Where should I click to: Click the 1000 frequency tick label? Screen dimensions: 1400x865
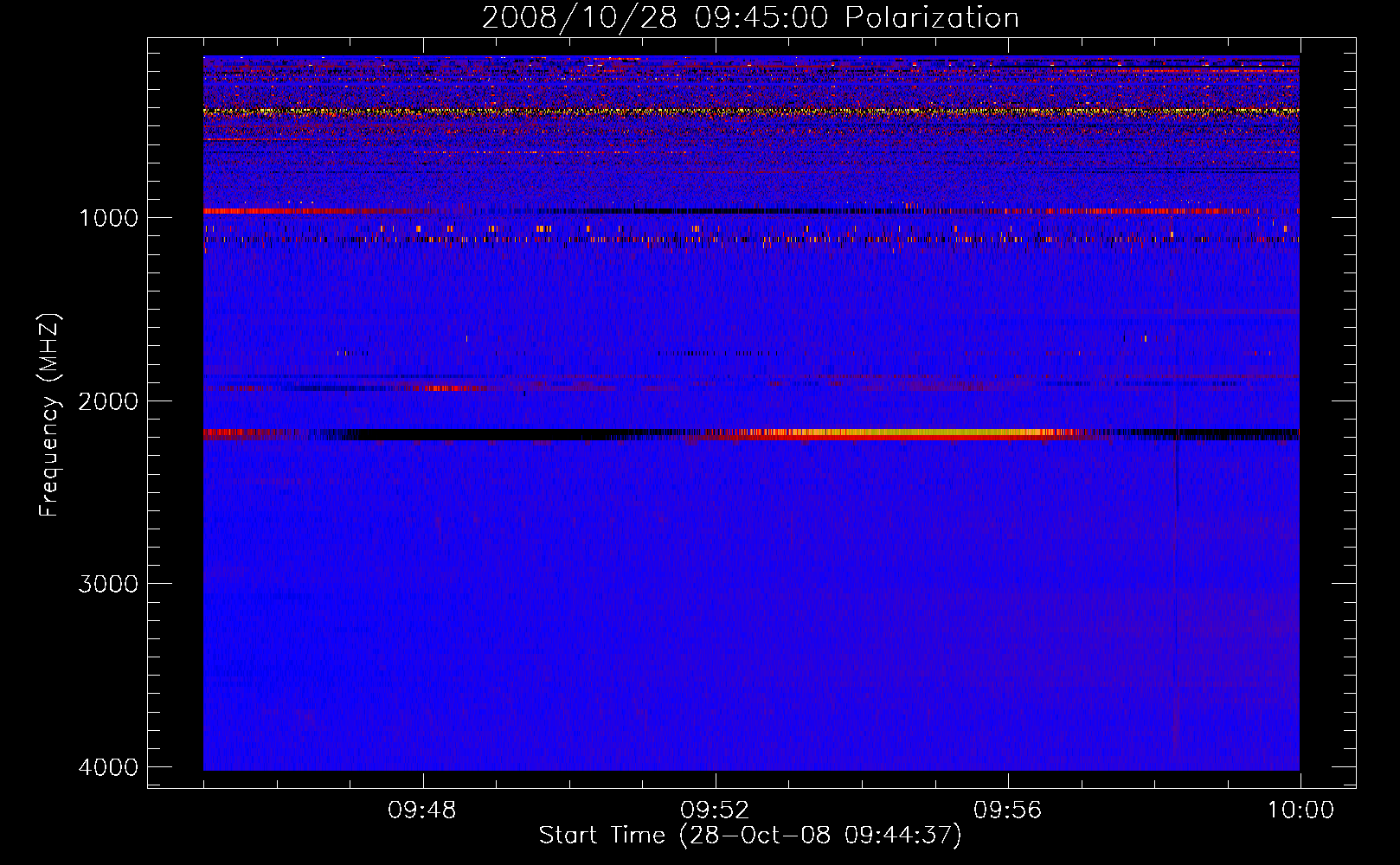pos(108,217)
